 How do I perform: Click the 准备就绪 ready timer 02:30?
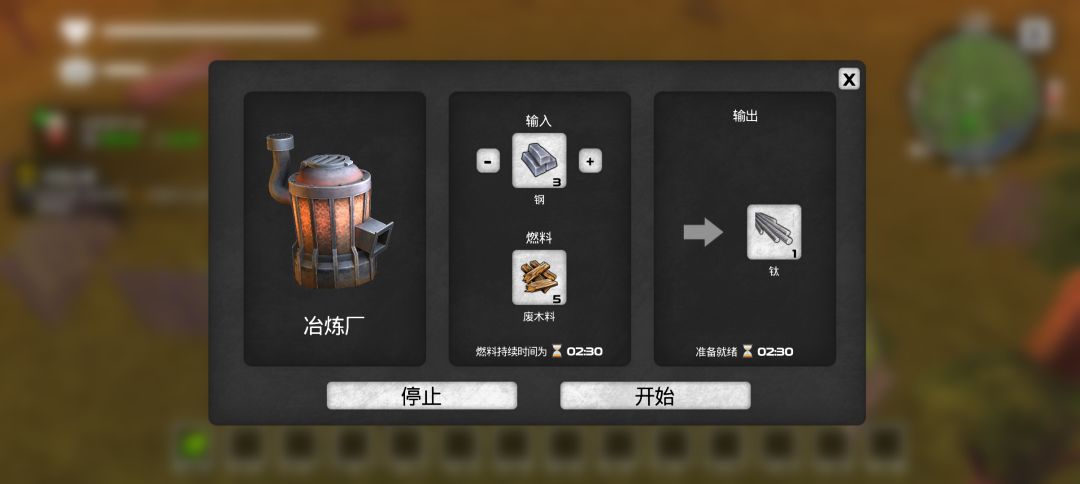tap(776, 351)
